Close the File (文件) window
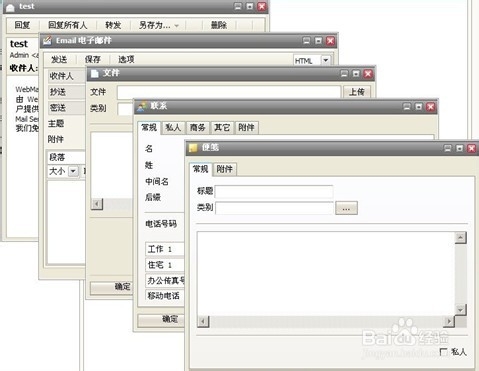 [368, 74]
